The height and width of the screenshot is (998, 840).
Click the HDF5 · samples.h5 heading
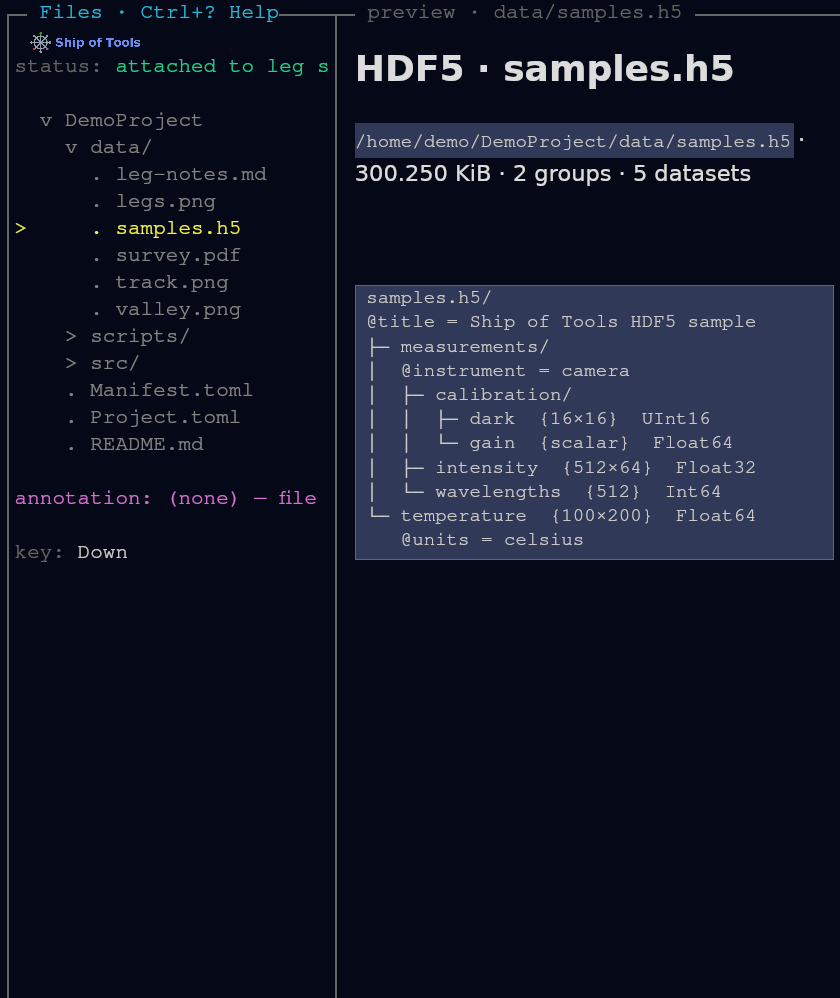tap(544, 69)
